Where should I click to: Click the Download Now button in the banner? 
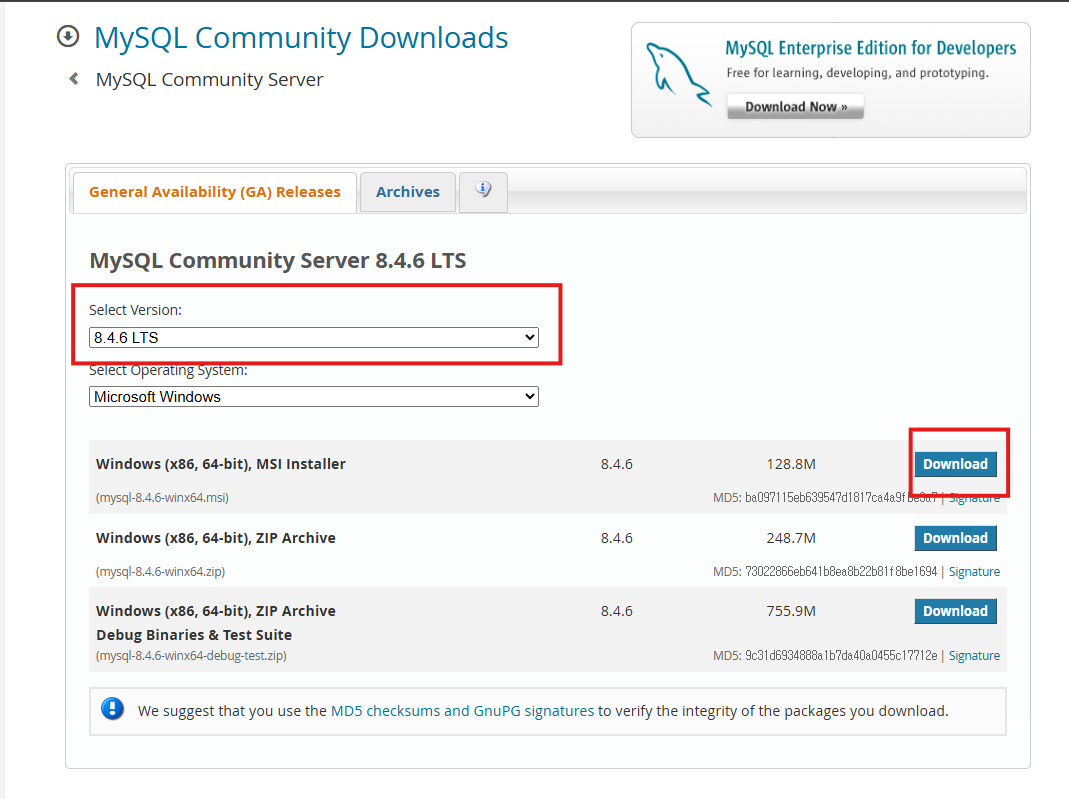click(796, 107)
